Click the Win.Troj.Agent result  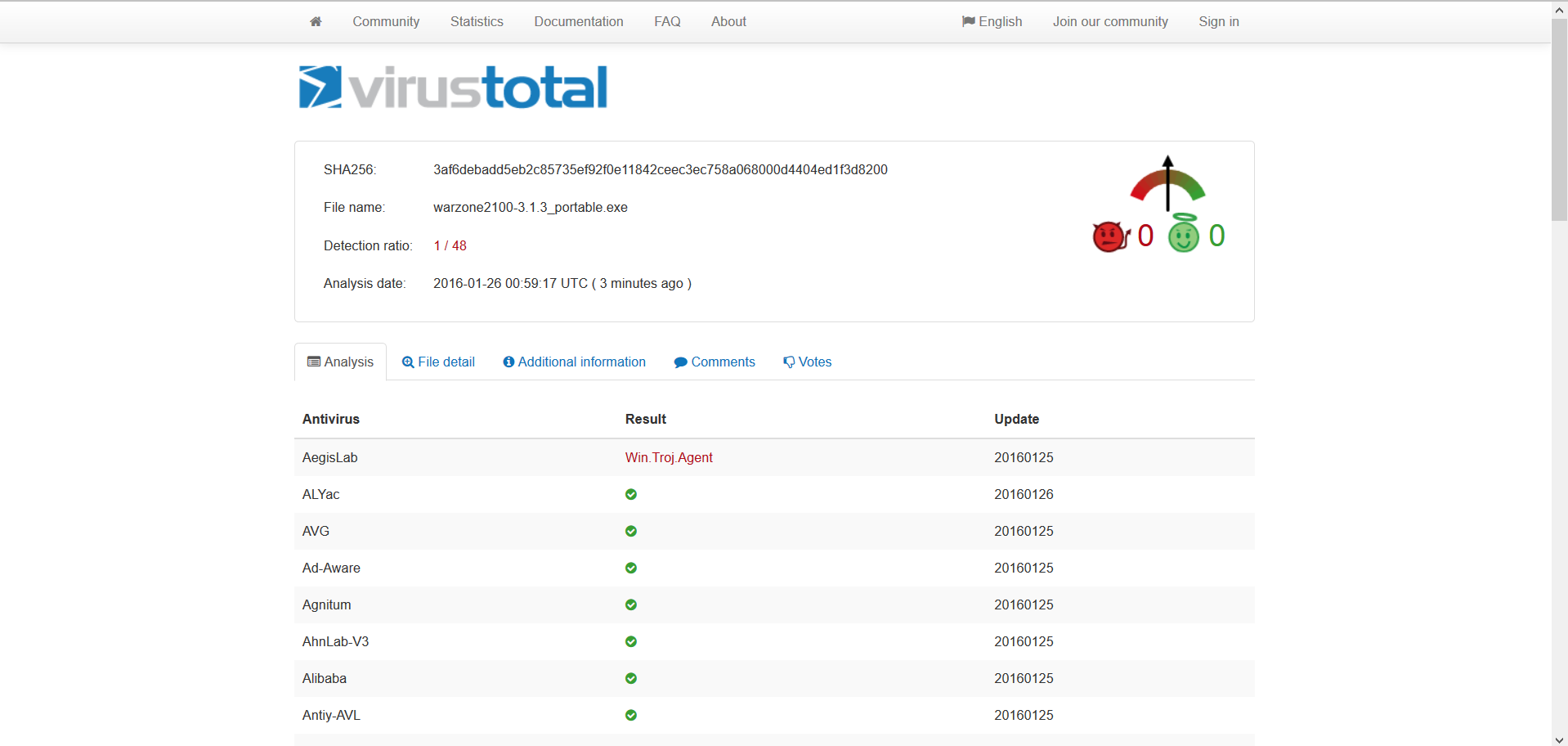coord(669,457)
